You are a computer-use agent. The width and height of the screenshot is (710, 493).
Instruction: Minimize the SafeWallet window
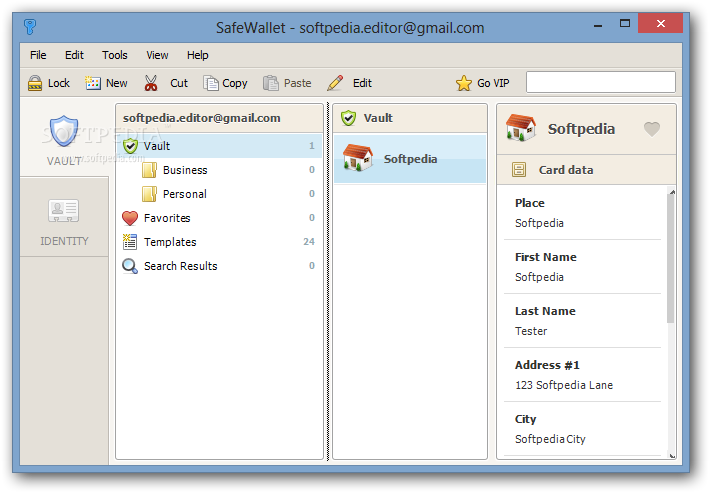point(598,26)
